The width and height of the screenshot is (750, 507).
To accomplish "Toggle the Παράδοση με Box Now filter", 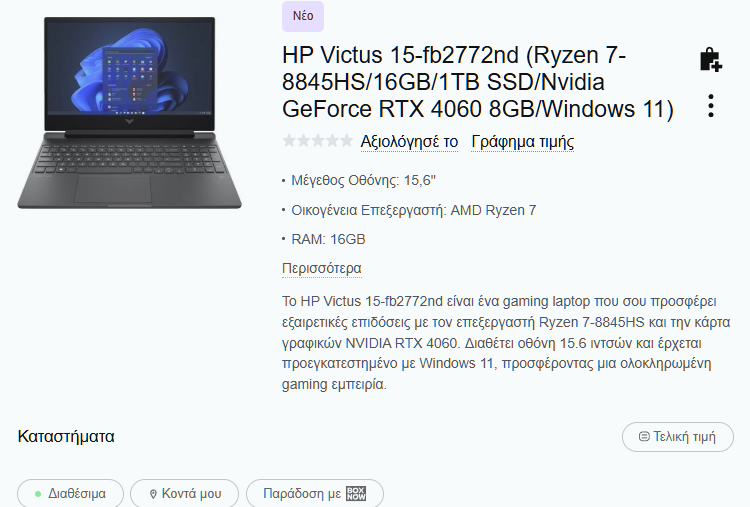I will pos(315,493).
